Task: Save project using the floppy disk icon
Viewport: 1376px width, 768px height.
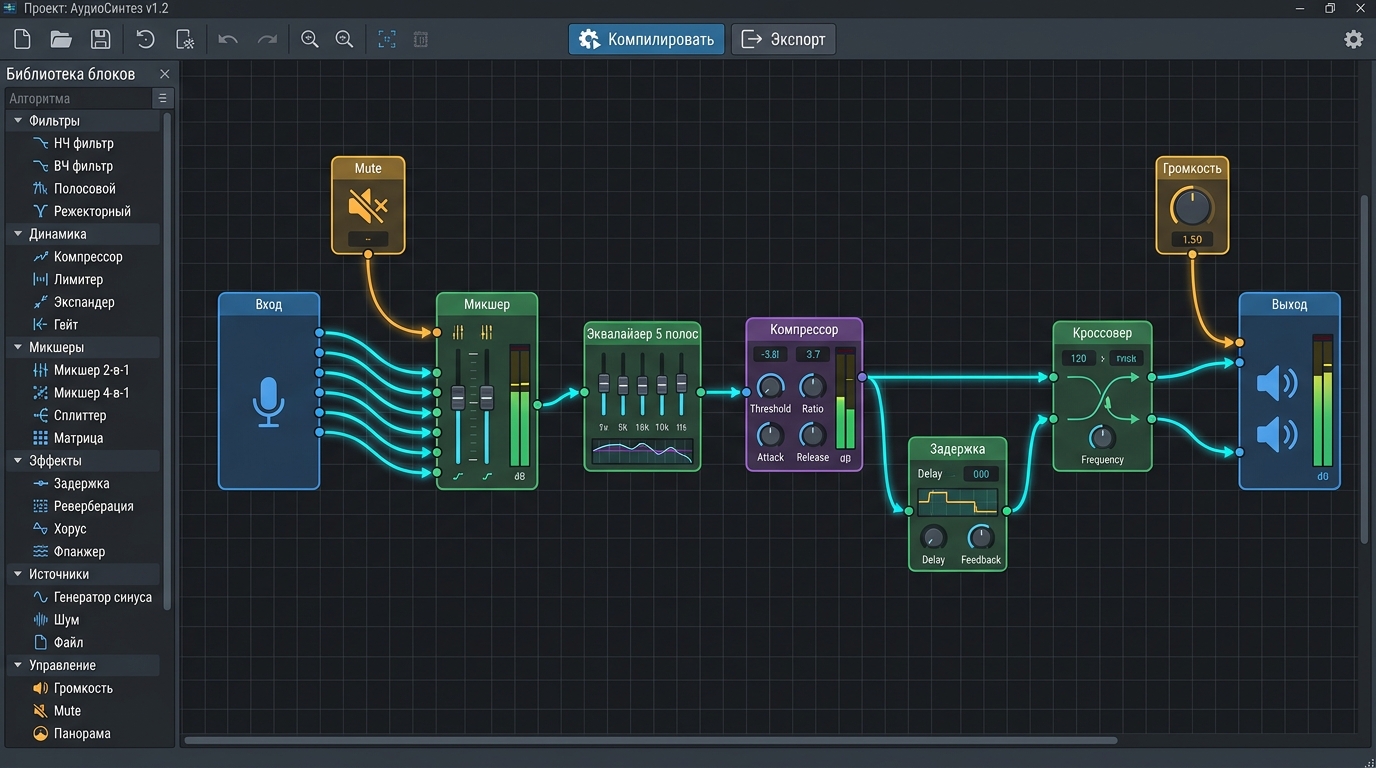Action: (100, 40)
